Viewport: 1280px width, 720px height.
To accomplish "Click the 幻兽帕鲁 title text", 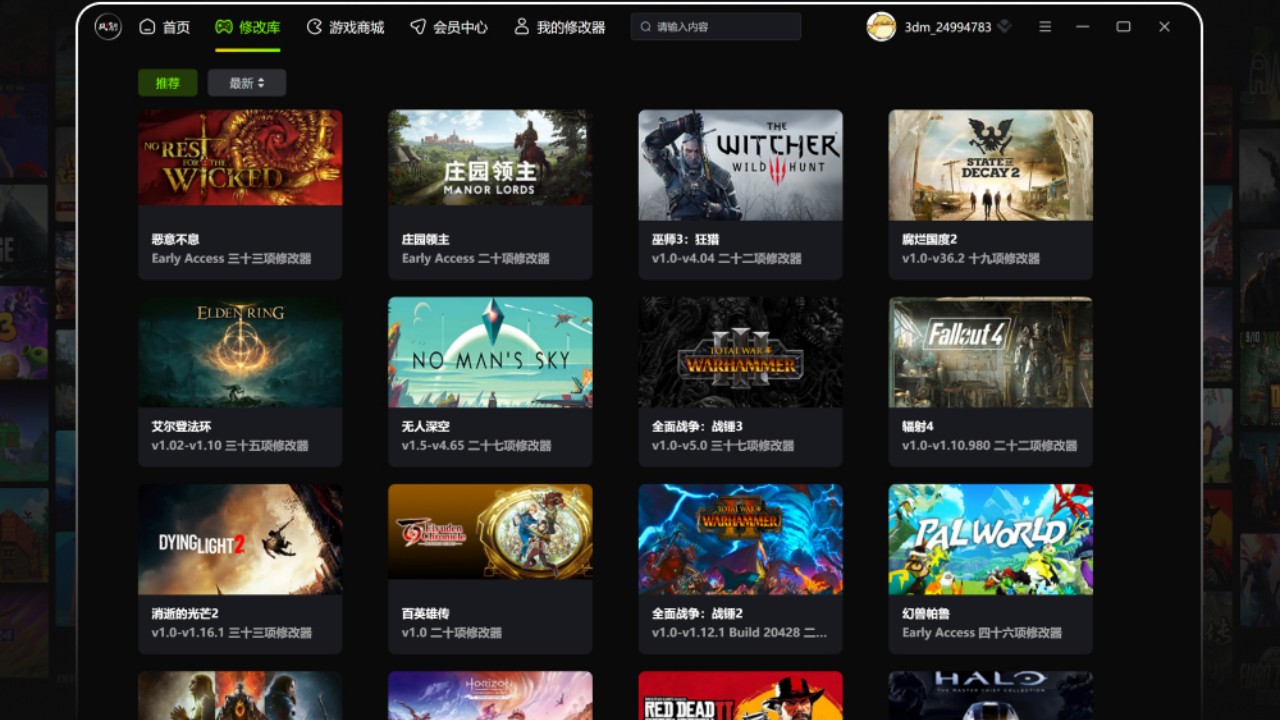I will (926, 614).
